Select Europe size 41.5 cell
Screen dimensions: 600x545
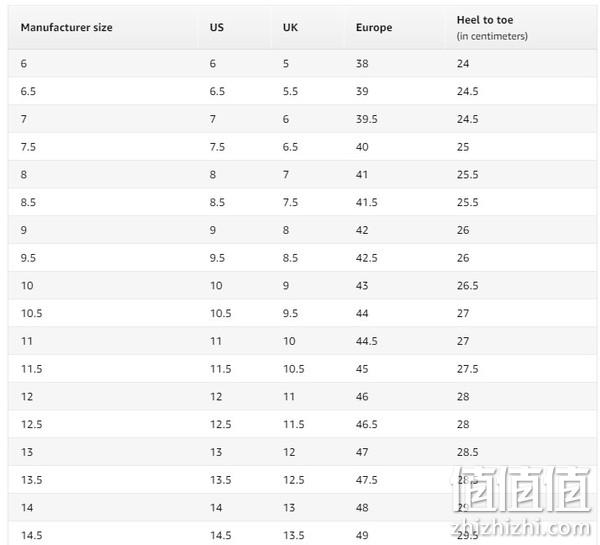click(x=367, y=202)
